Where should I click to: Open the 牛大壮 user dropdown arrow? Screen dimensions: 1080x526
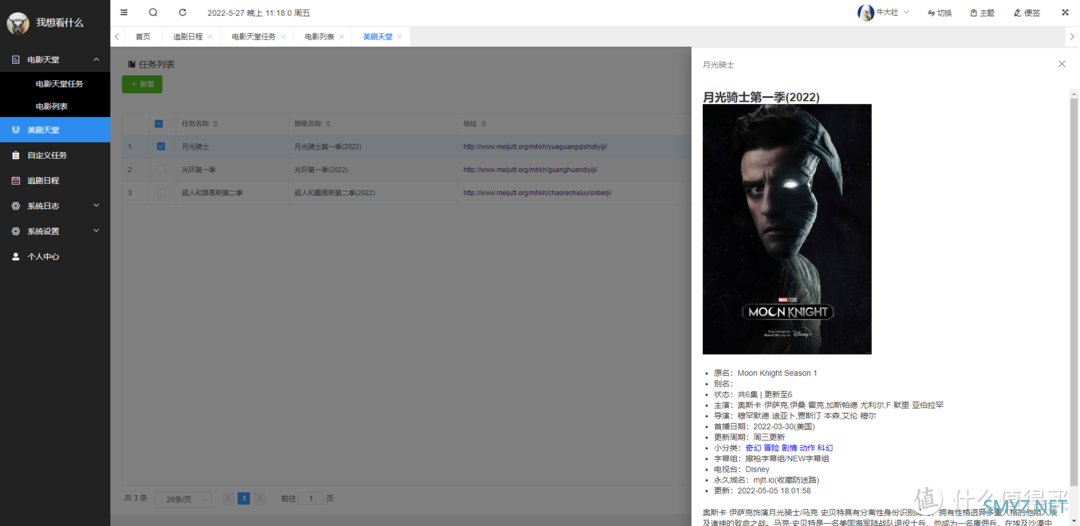906,12
